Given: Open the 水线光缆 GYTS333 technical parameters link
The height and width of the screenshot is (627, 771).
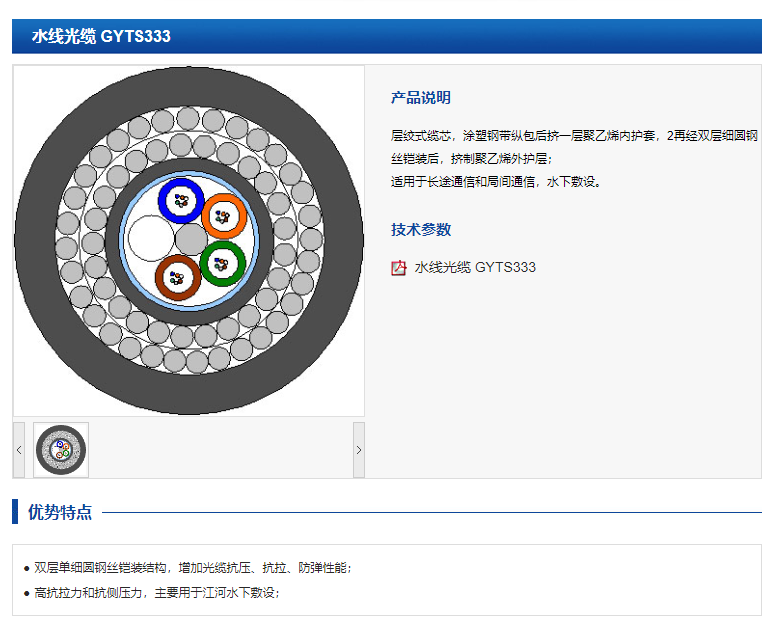Looking at the screenshot, I should pos(475,267).
